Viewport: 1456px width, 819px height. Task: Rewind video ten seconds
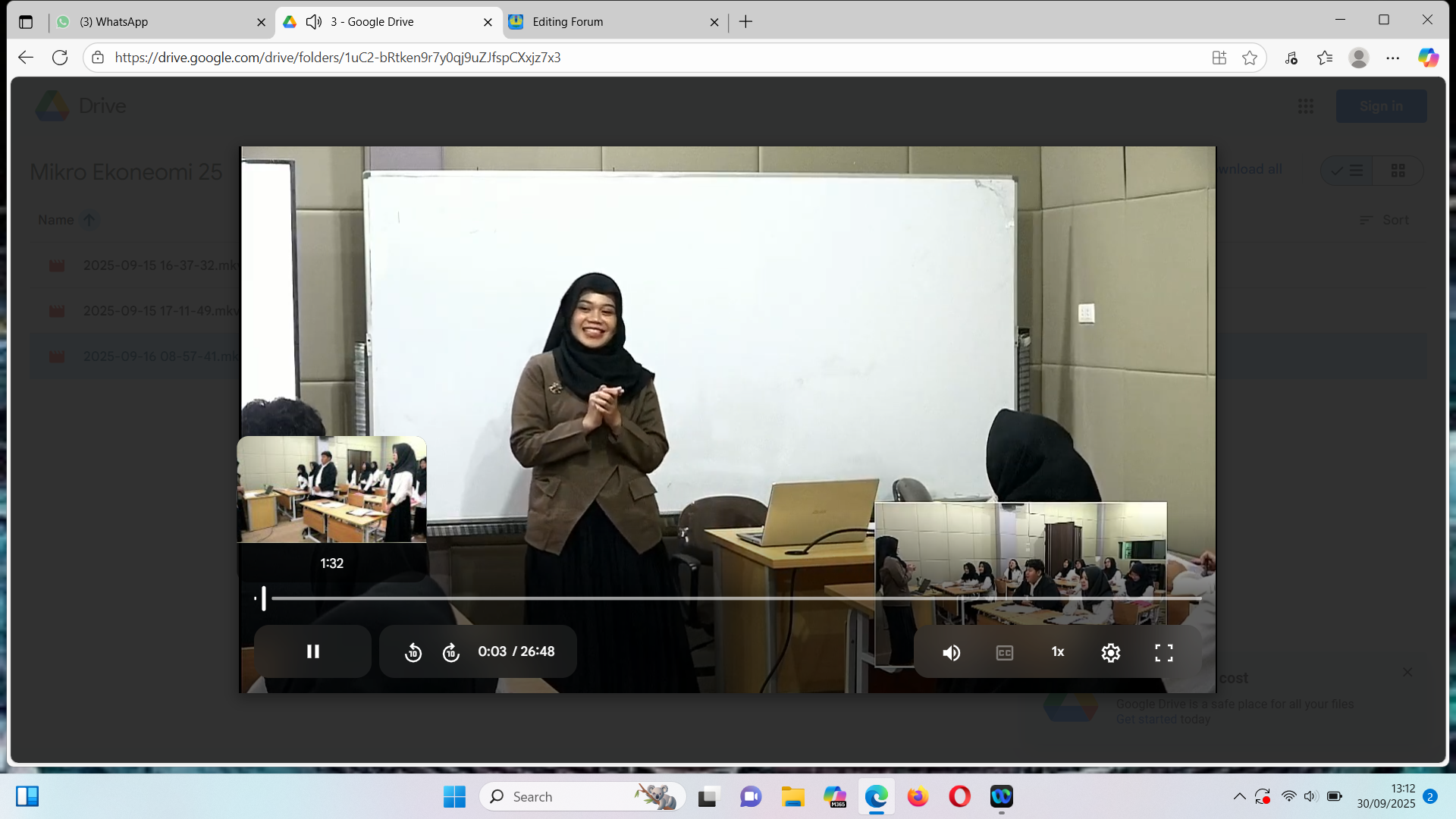point(413,652)
